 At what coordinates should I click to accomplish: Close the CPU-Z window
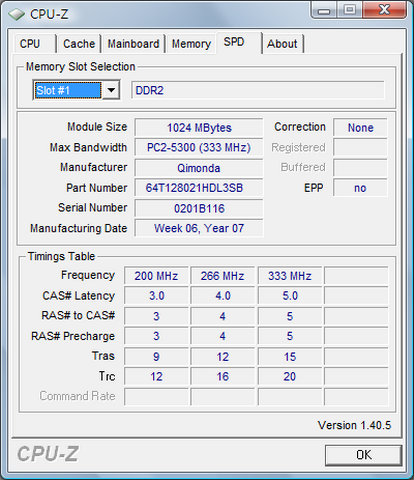point(385,10)
